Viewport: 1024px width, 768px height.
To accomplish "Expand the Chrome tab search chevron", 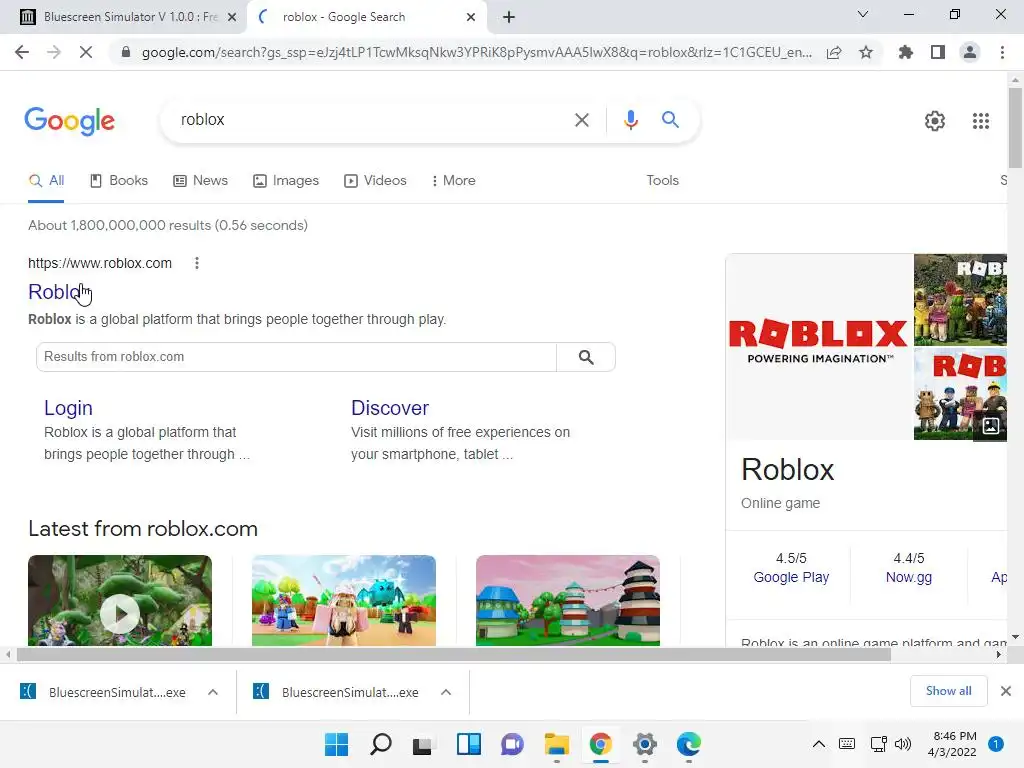I will click(x=863, y=14).
